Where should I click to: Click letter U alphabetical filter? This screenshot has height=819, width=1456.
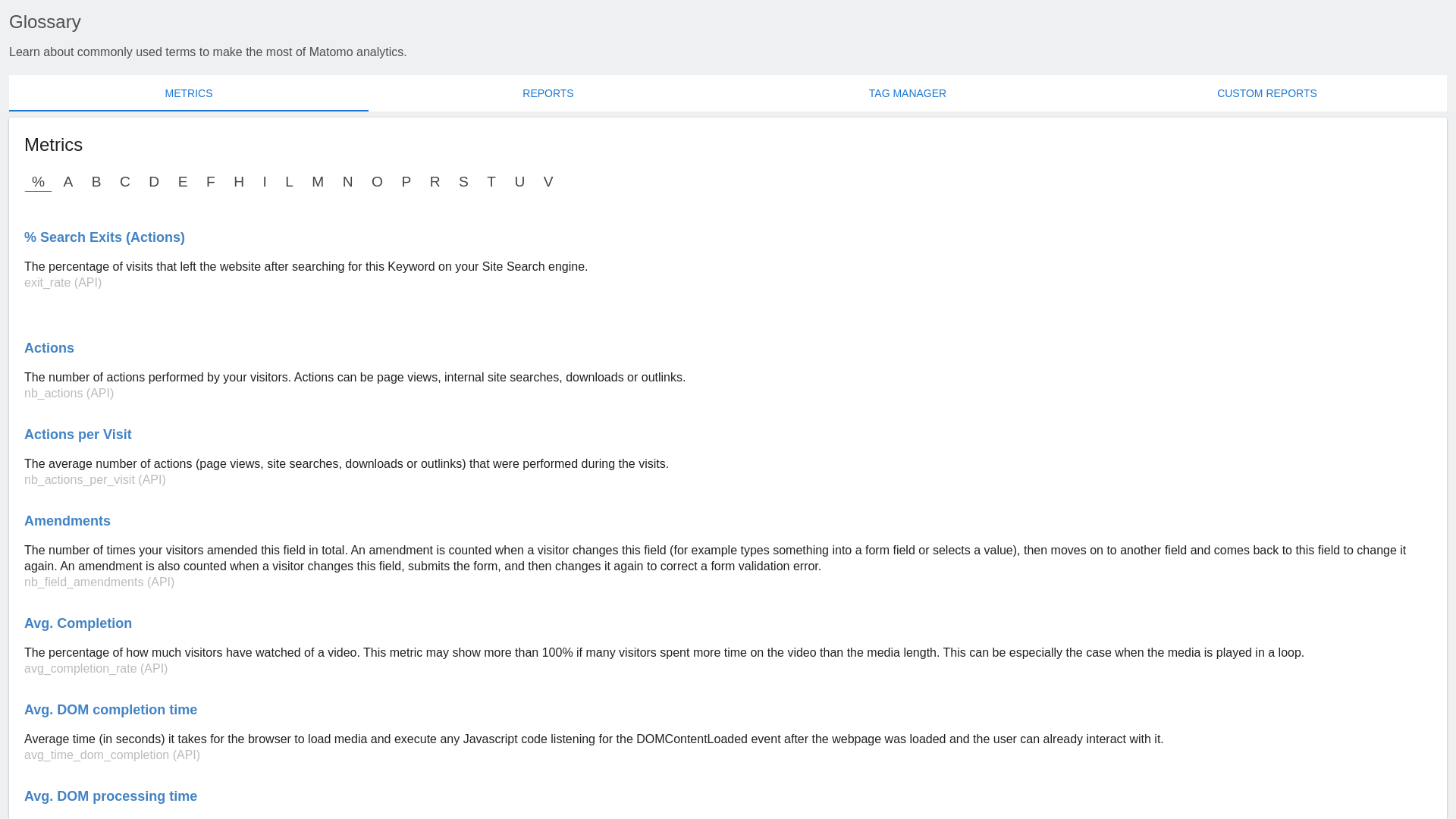coord(520,182)
